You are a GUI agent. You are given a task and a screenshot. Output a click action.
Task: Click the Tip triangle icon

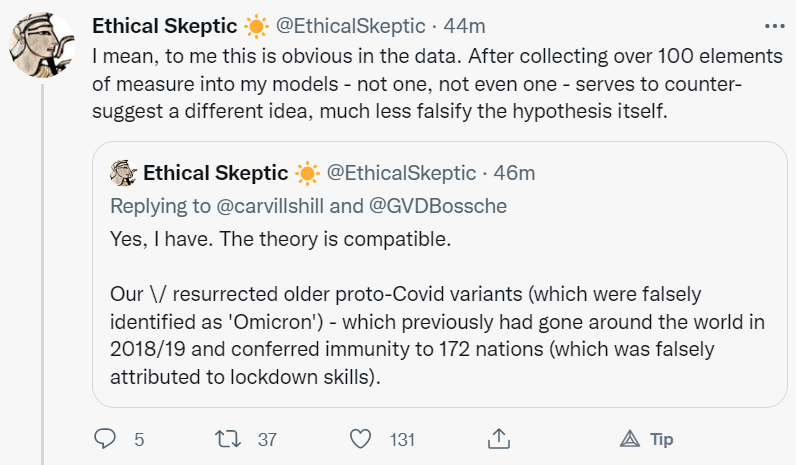(x=630, y=439)
